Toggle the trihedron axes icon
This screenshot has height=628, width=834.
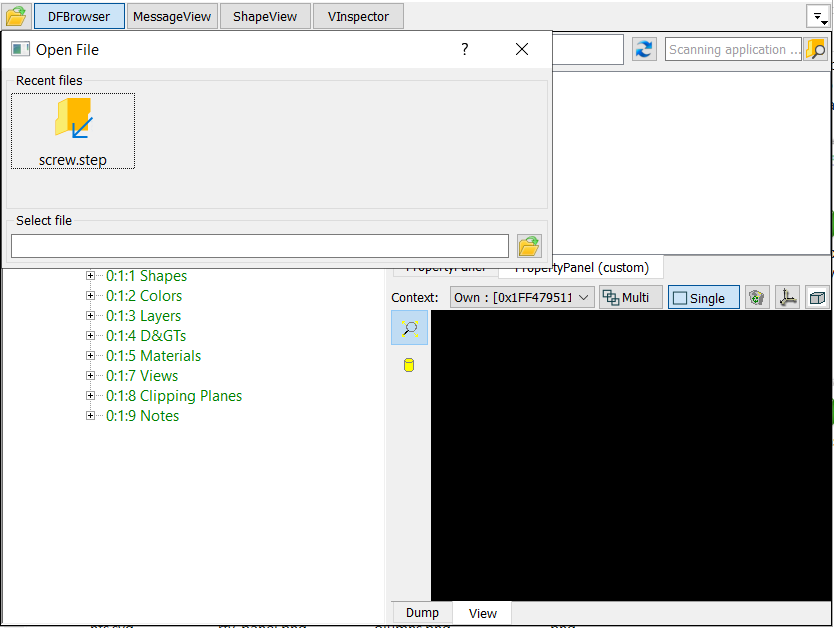click(788, 298)
